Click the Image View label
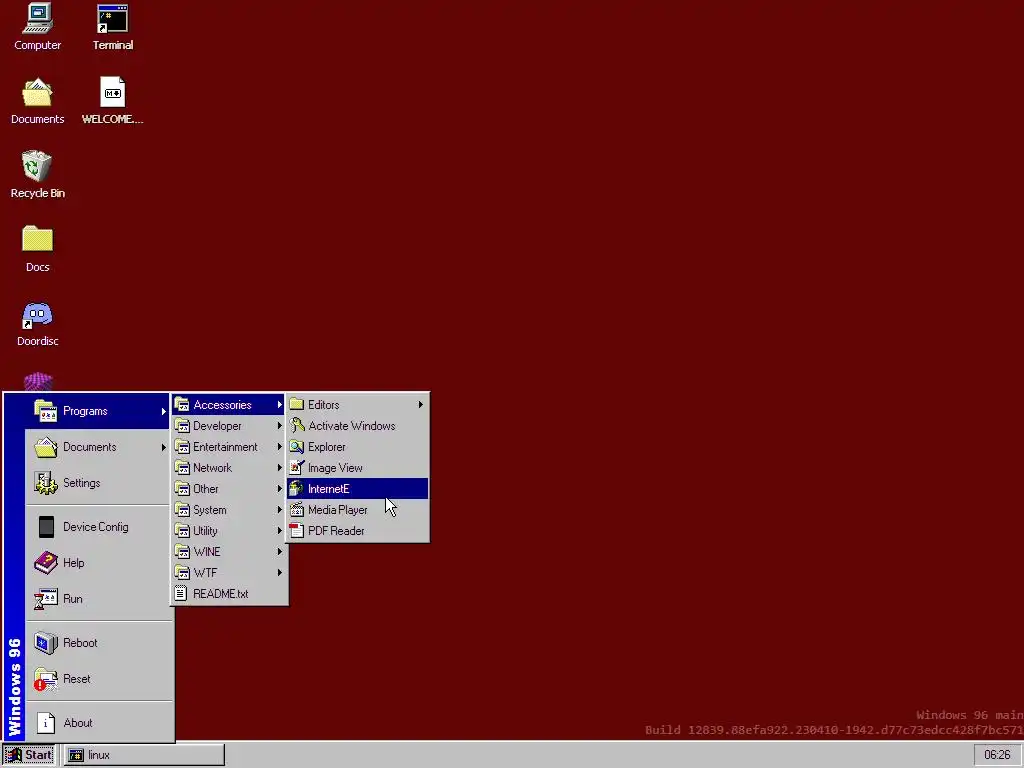 pos(335,468)
